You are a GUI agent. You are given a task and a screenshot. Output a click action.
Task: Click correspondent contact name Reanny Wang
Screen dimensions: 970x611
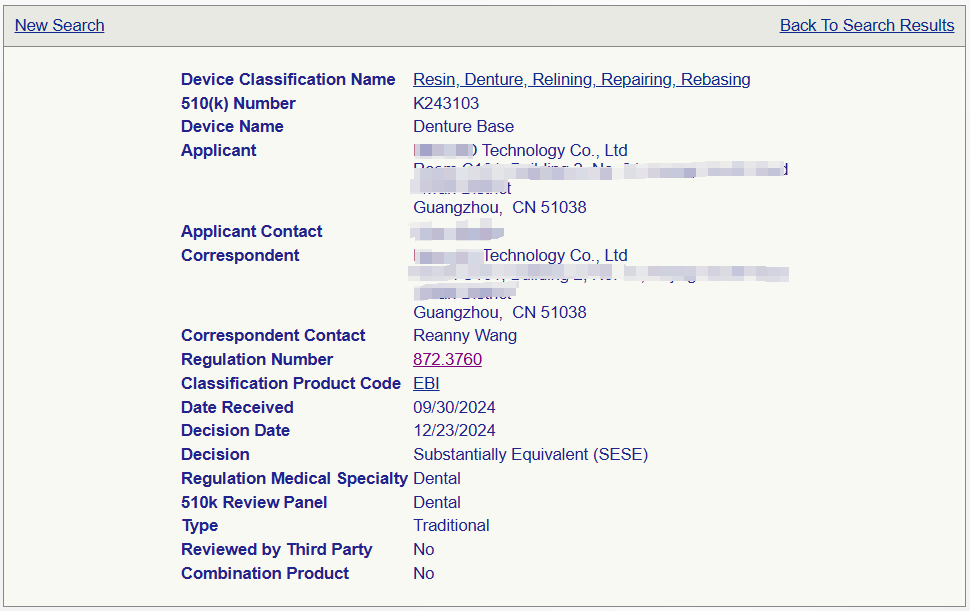pyautogui.click(x=464, y=336)
